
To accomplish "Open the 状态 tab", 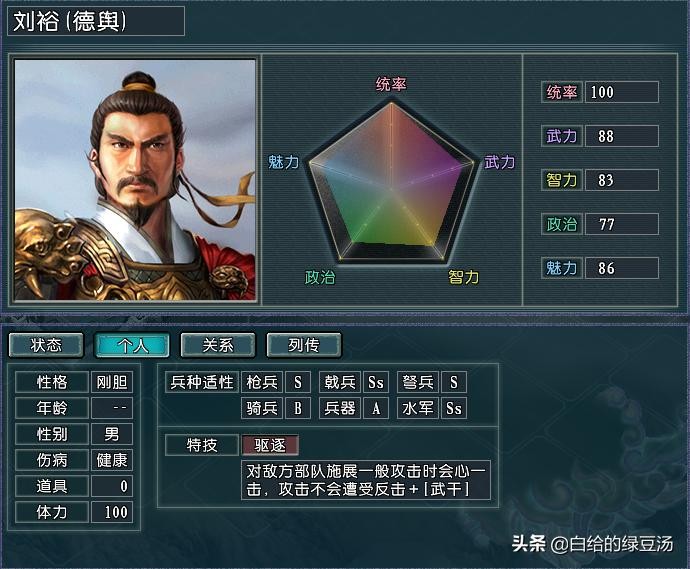I will click(x=46, y=345).
